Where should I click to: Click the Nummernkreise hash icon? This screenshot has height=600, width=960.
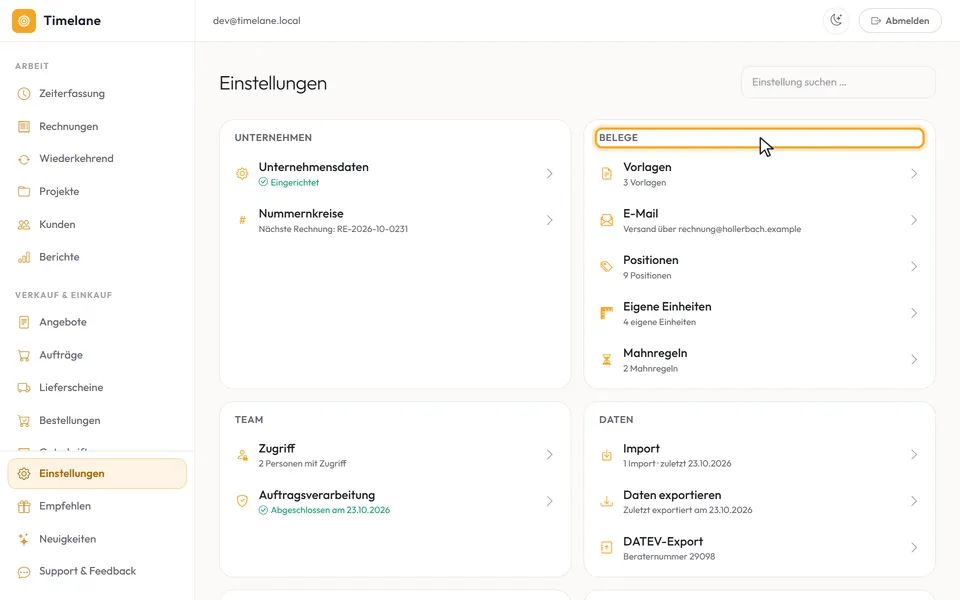[x=242, y=220]
